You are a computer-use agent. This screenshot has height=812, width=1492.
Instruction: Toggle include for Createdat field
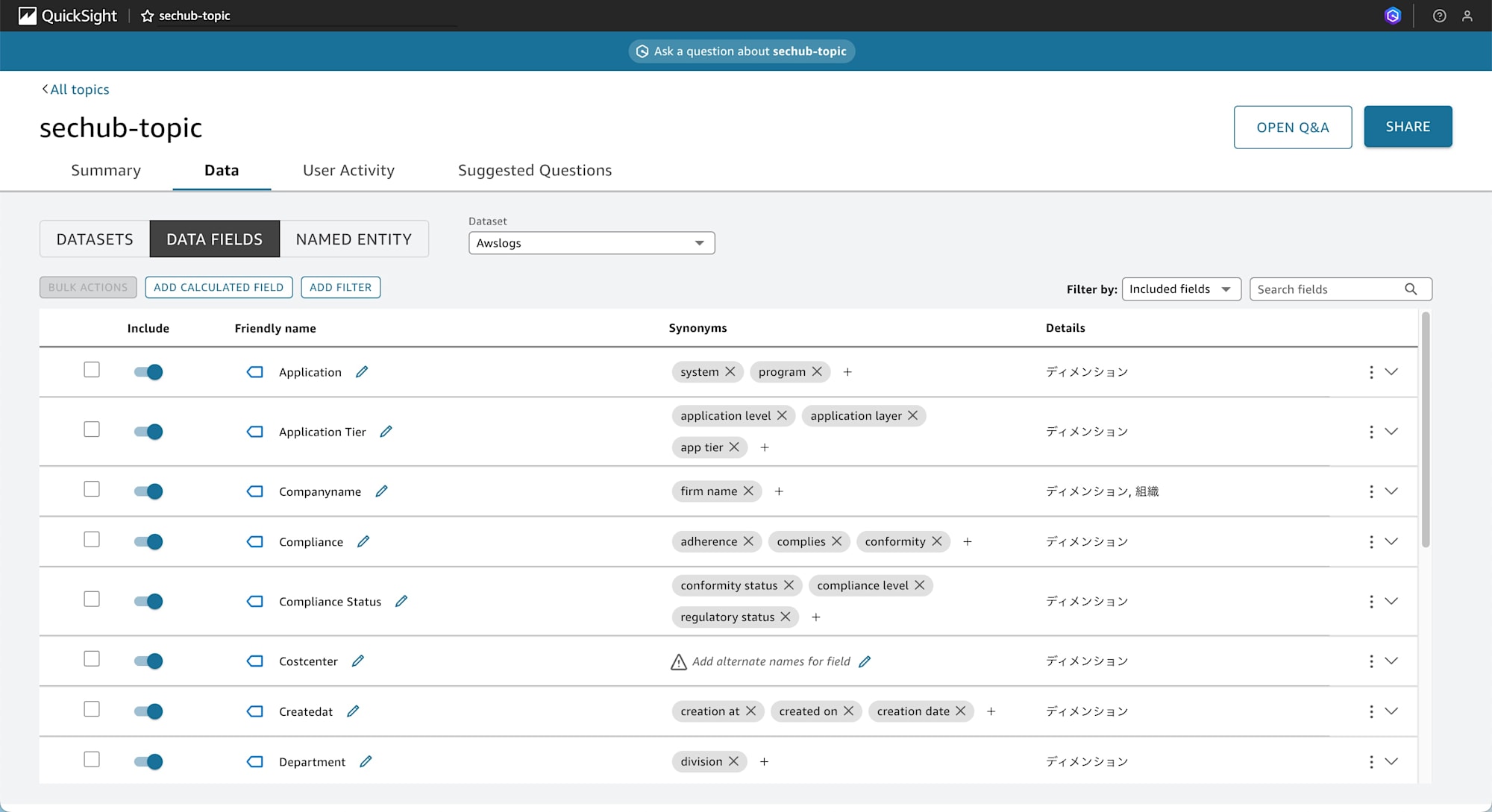[148, 711]
